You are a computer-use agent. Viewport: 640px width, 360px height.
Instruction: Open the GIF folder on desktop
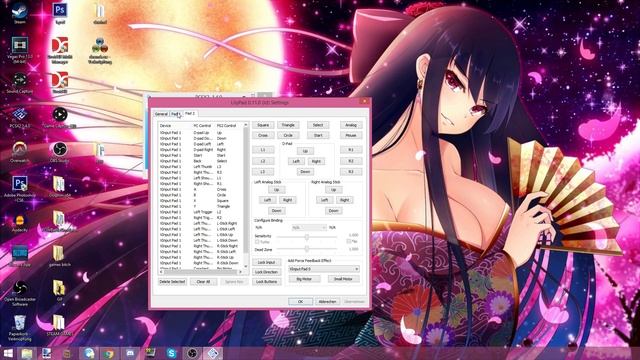click(x=60, y=291)
